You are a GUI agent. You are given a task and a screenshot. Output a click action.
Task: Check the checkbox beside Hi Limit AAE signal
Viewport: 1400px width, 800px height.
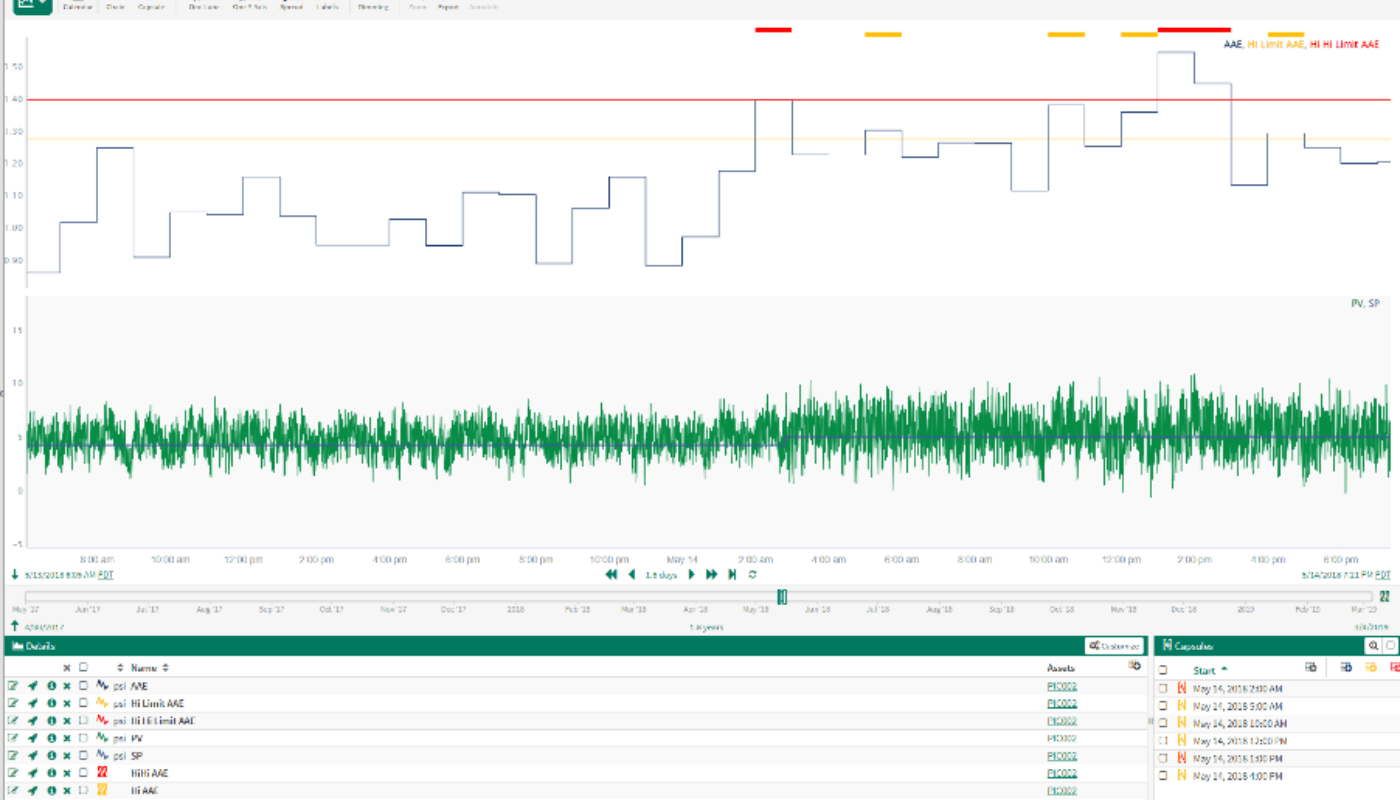pyautogui.click(x=84, y=703)
